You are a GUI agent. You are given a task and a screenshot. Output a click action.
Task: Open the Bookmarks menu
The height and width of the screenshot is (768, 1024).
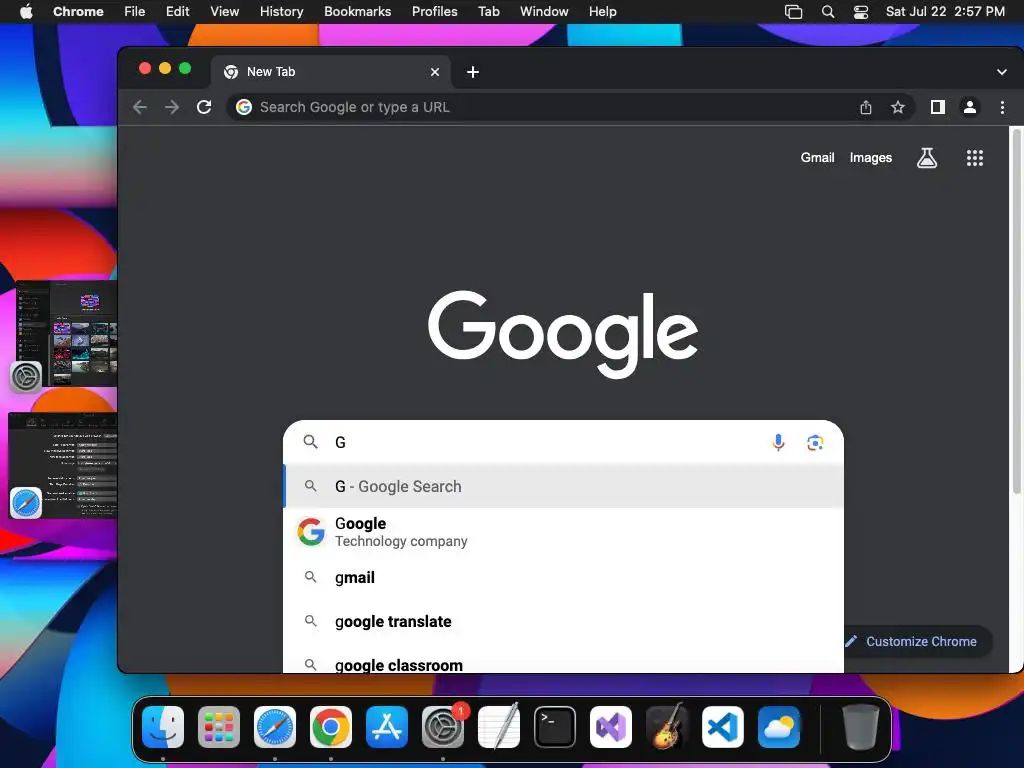click(x=357, y=12)
